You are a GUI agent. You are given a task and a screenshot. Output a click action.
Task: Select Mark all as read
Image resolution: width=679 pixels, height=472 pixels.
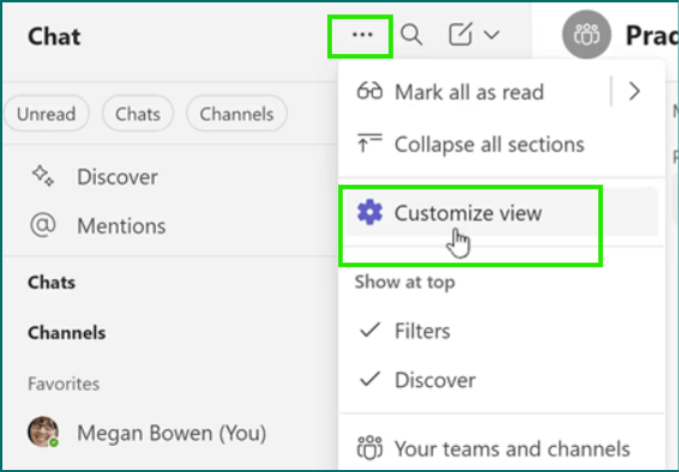pos(468,92)
